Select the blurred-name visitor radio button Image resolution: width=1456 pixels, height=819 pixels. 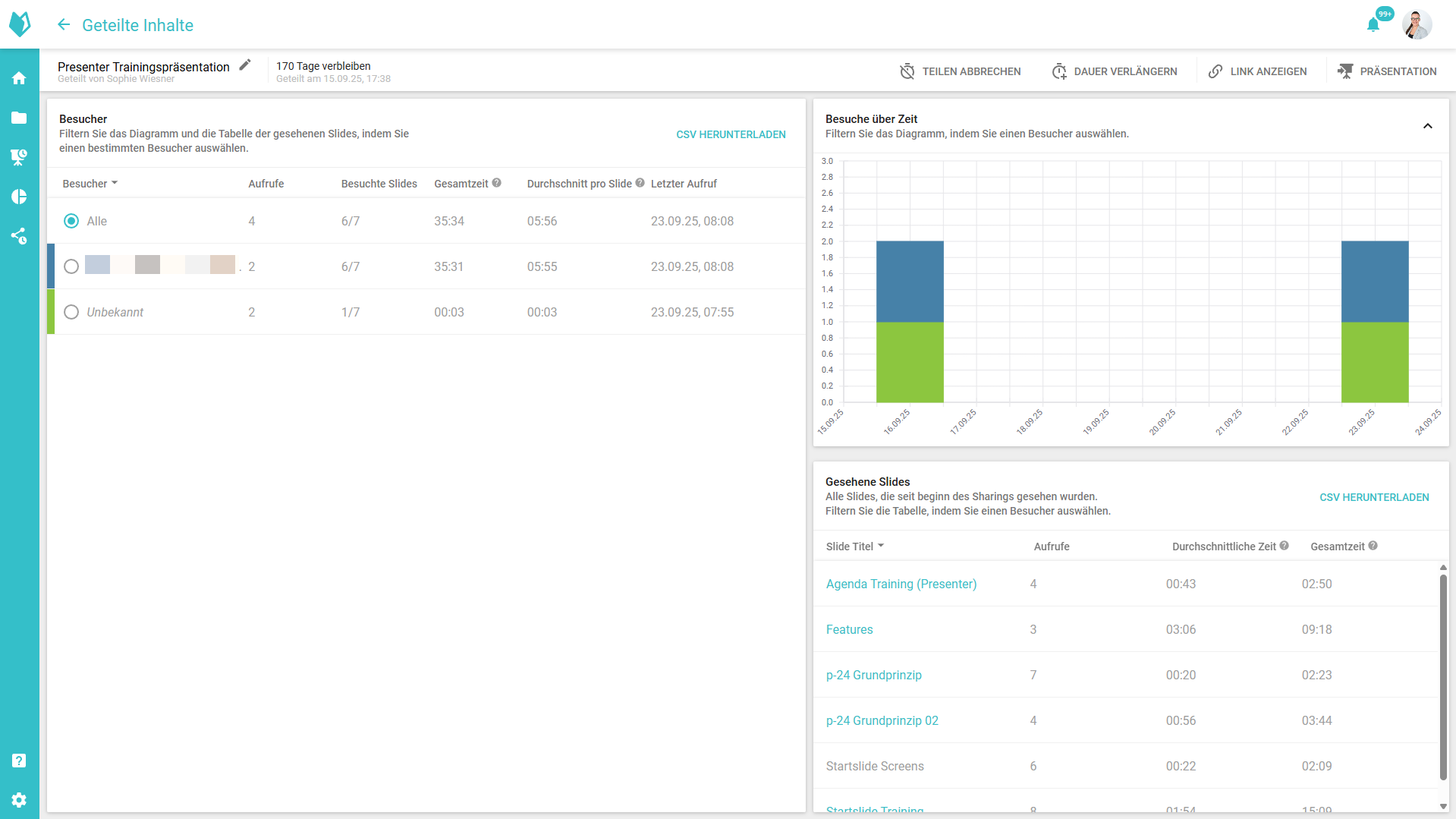click(x=71, y=266)
